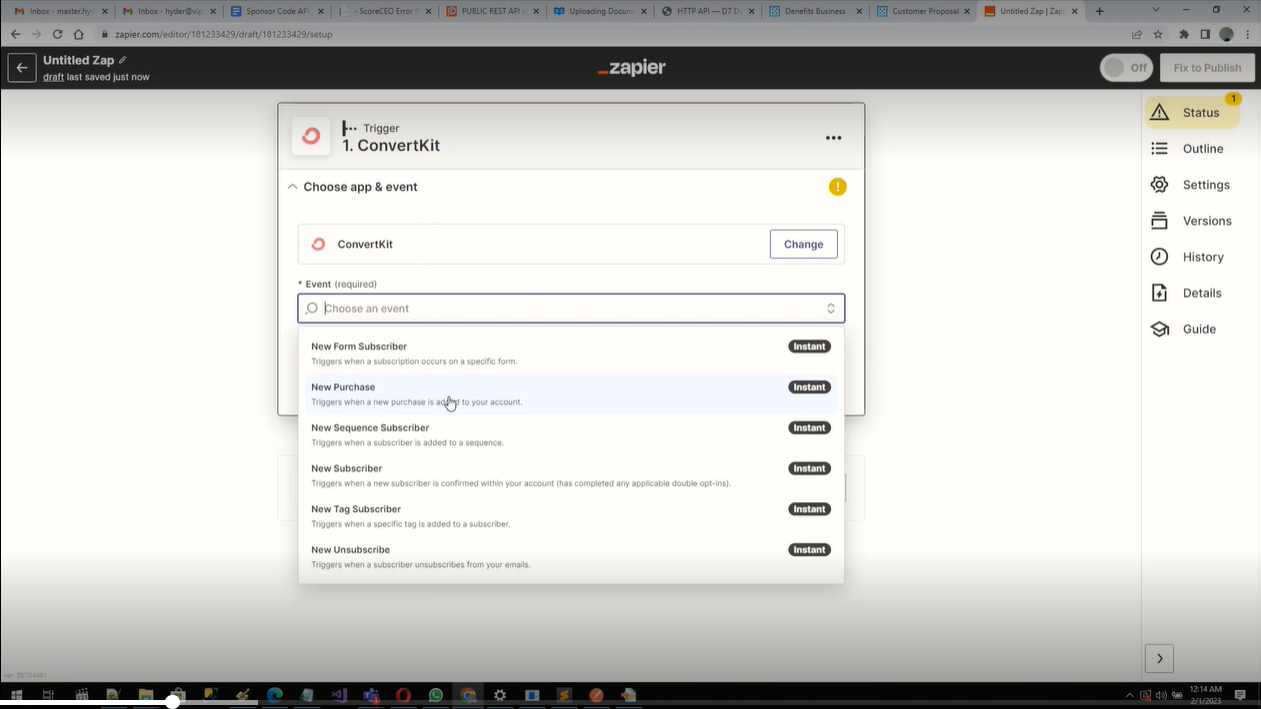Switch to Uploading Documents tab
The image size is (1261, 709).
(x=598, y=11)
